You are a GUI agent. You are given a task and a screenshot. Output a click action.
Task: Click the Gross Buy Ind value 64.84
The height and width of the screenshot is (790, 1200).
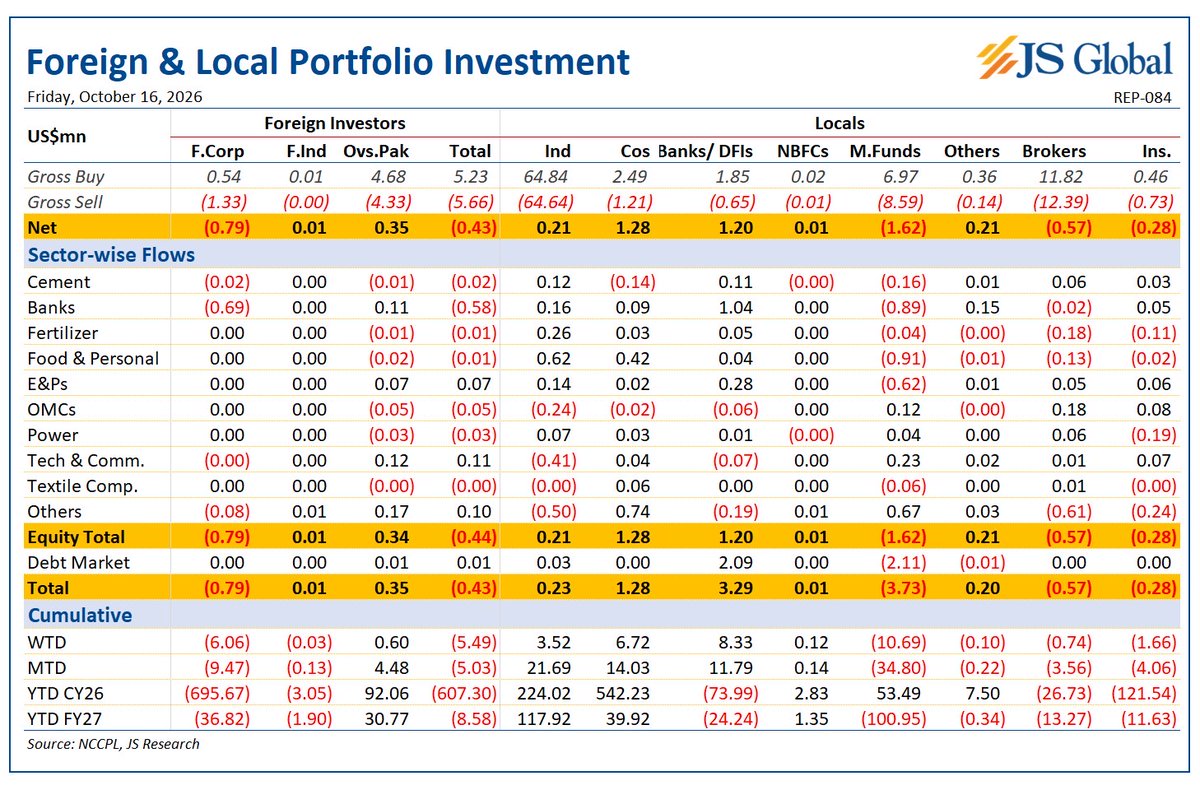549,177
